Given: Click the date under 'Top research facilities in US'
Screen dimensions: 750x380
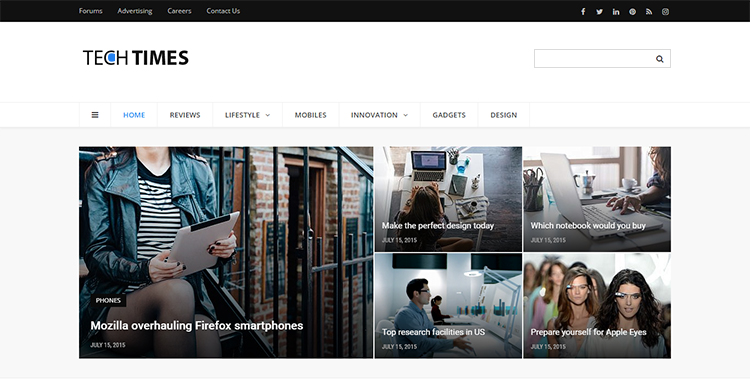Looking at the screenshot, I should tap(399, 347).
